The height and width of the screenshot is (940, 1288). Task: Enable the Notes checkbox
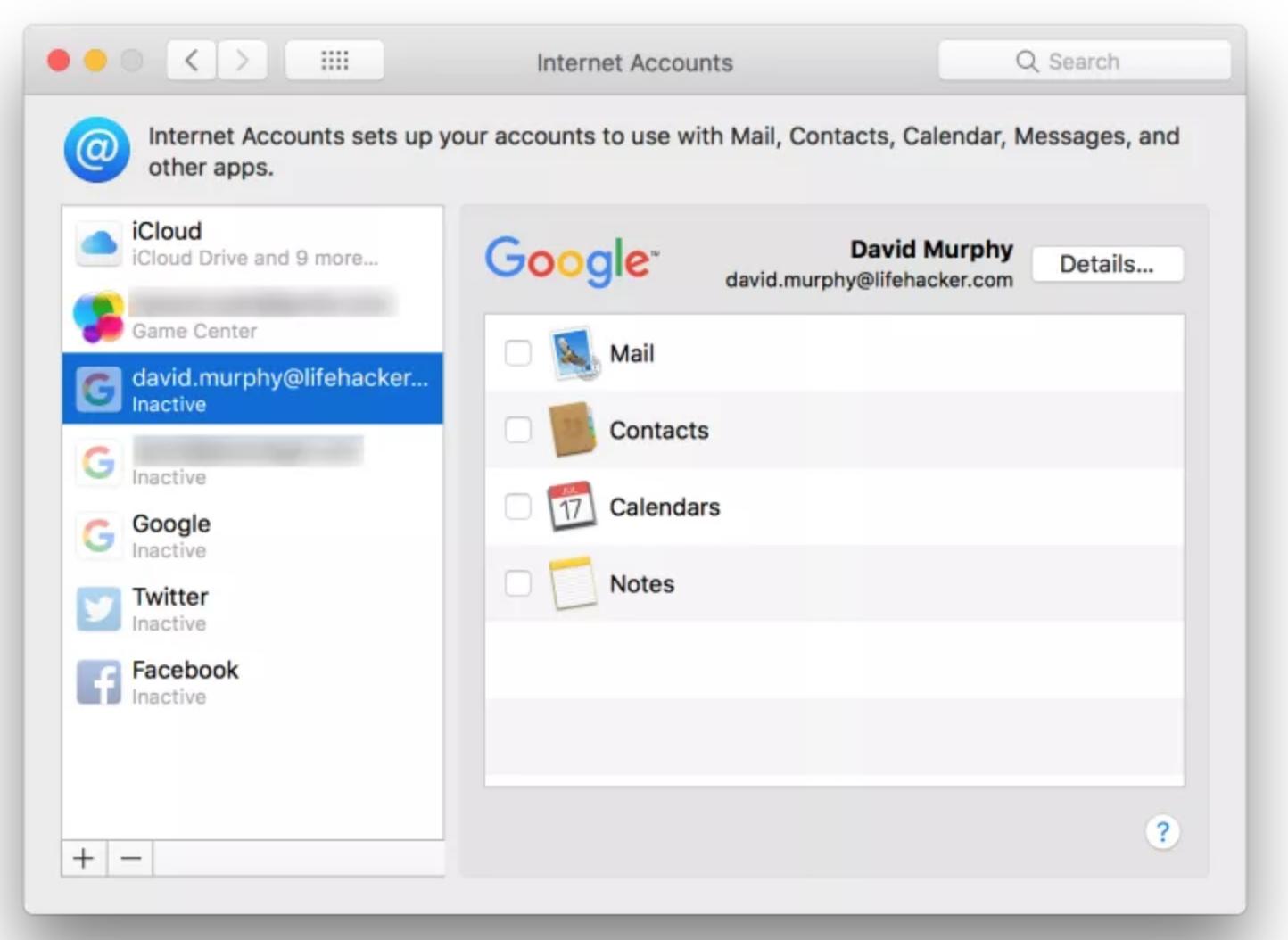point(517,583)
